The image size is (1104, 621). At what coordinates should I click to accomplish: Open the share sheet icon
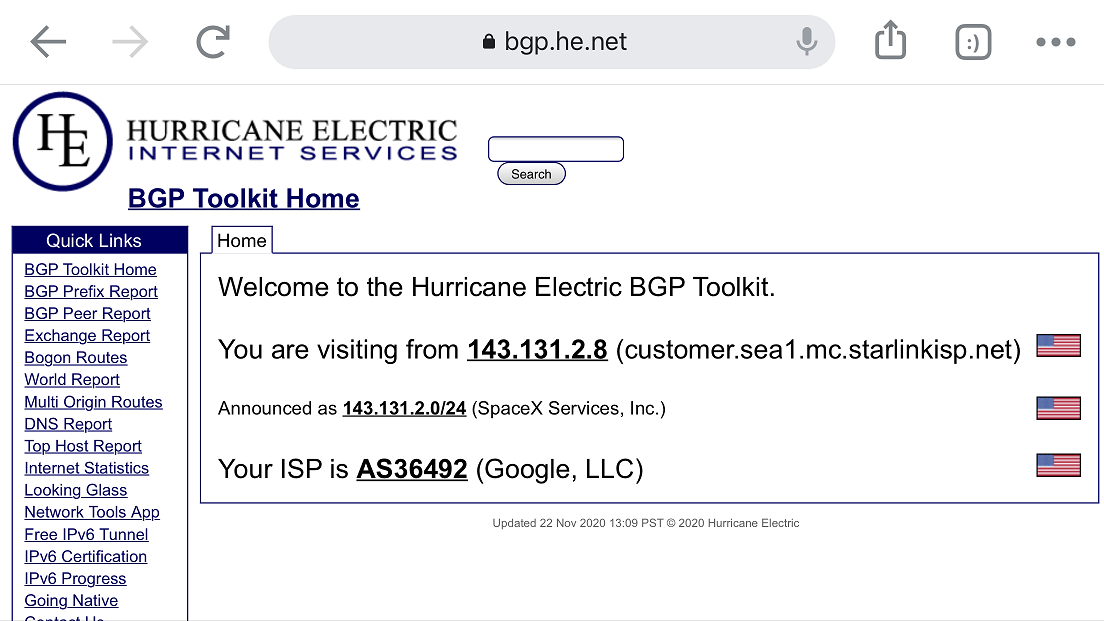coord(890,40)
